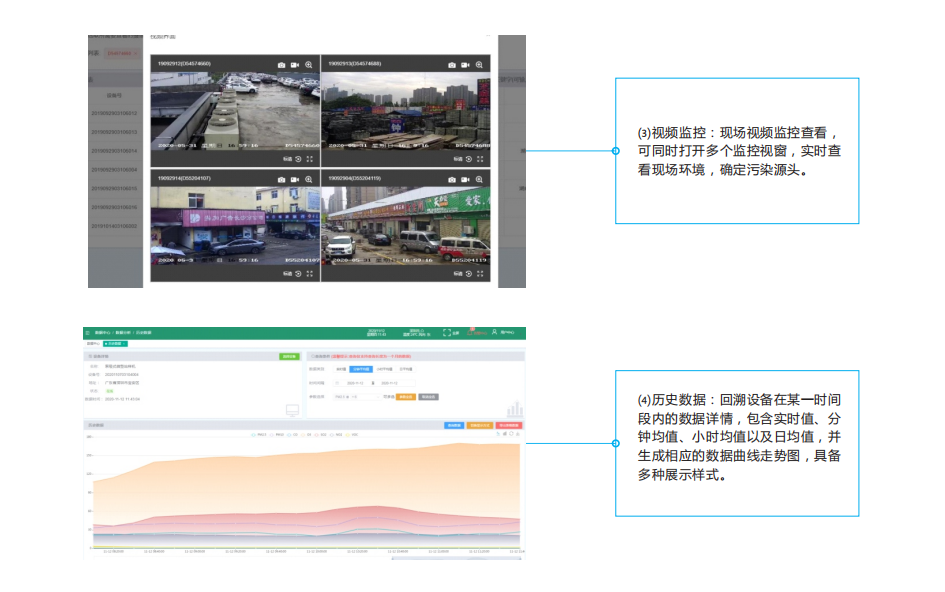The height and width of the screenshot is (592, 945).
Task: Toggle O3 series in chart legend
Action: click(x=306, y=434)
